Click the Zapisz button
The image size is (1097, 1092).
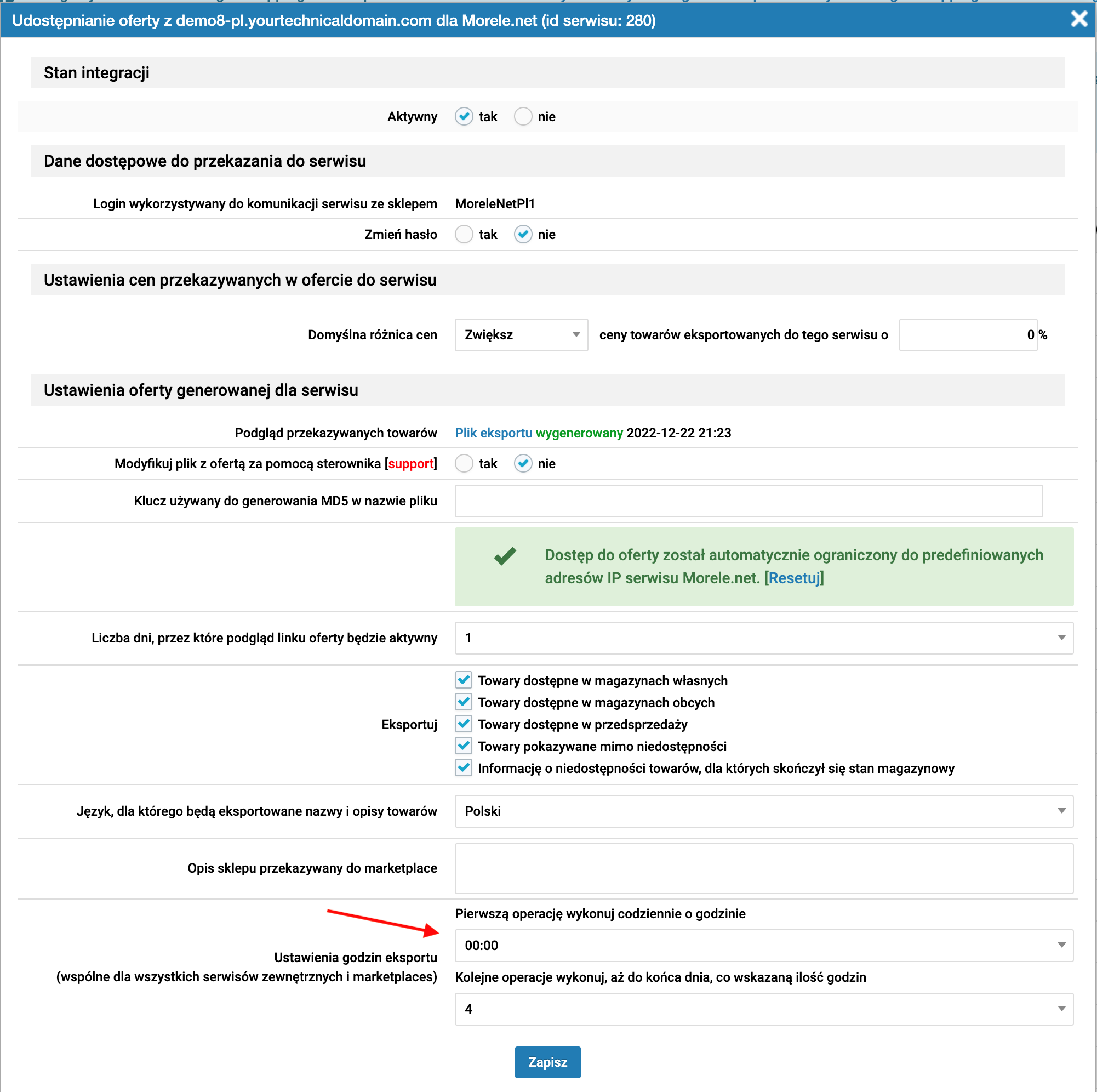547,1062
